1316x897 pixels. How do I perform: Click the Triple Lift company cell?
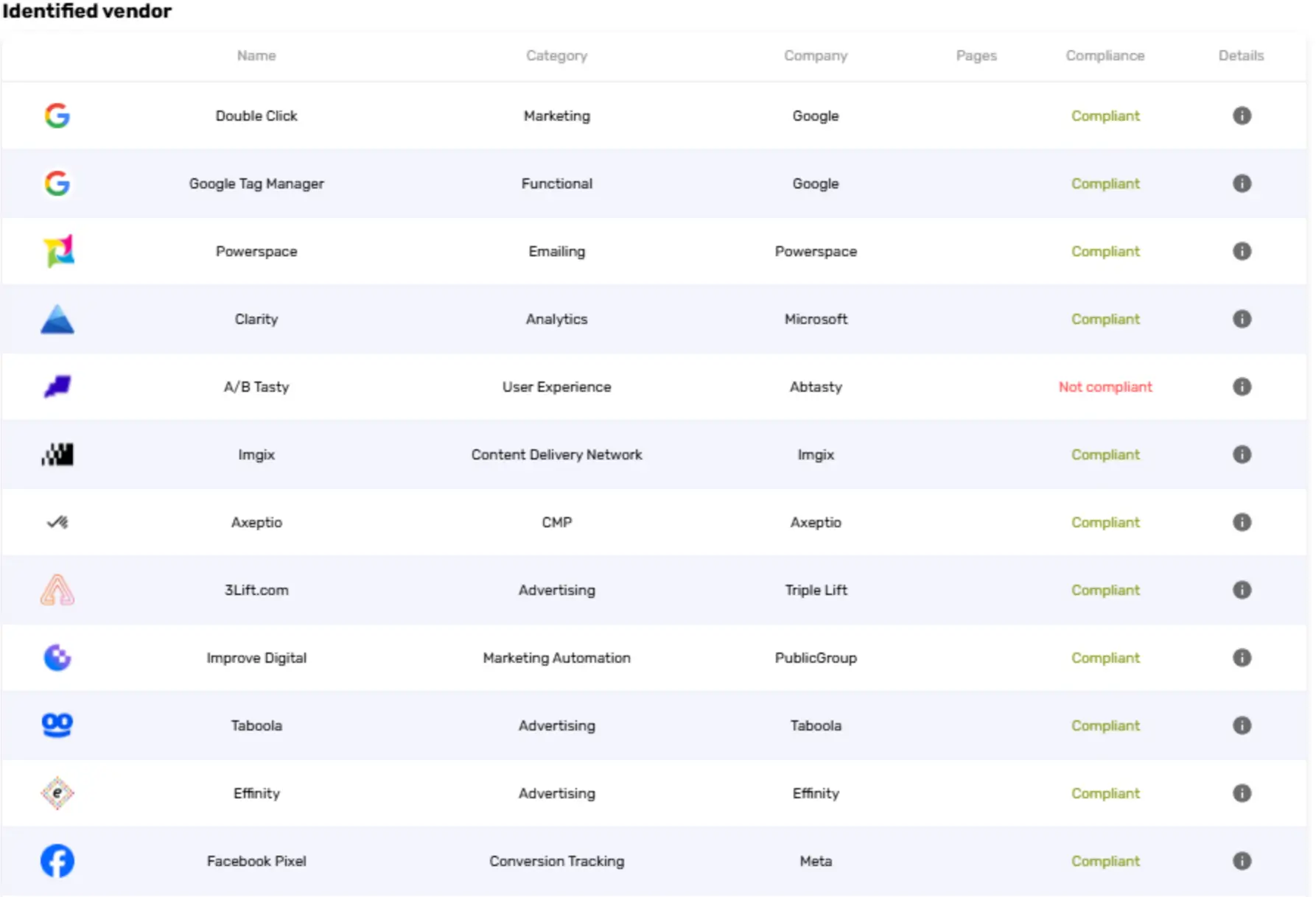(x=816, y=590)
